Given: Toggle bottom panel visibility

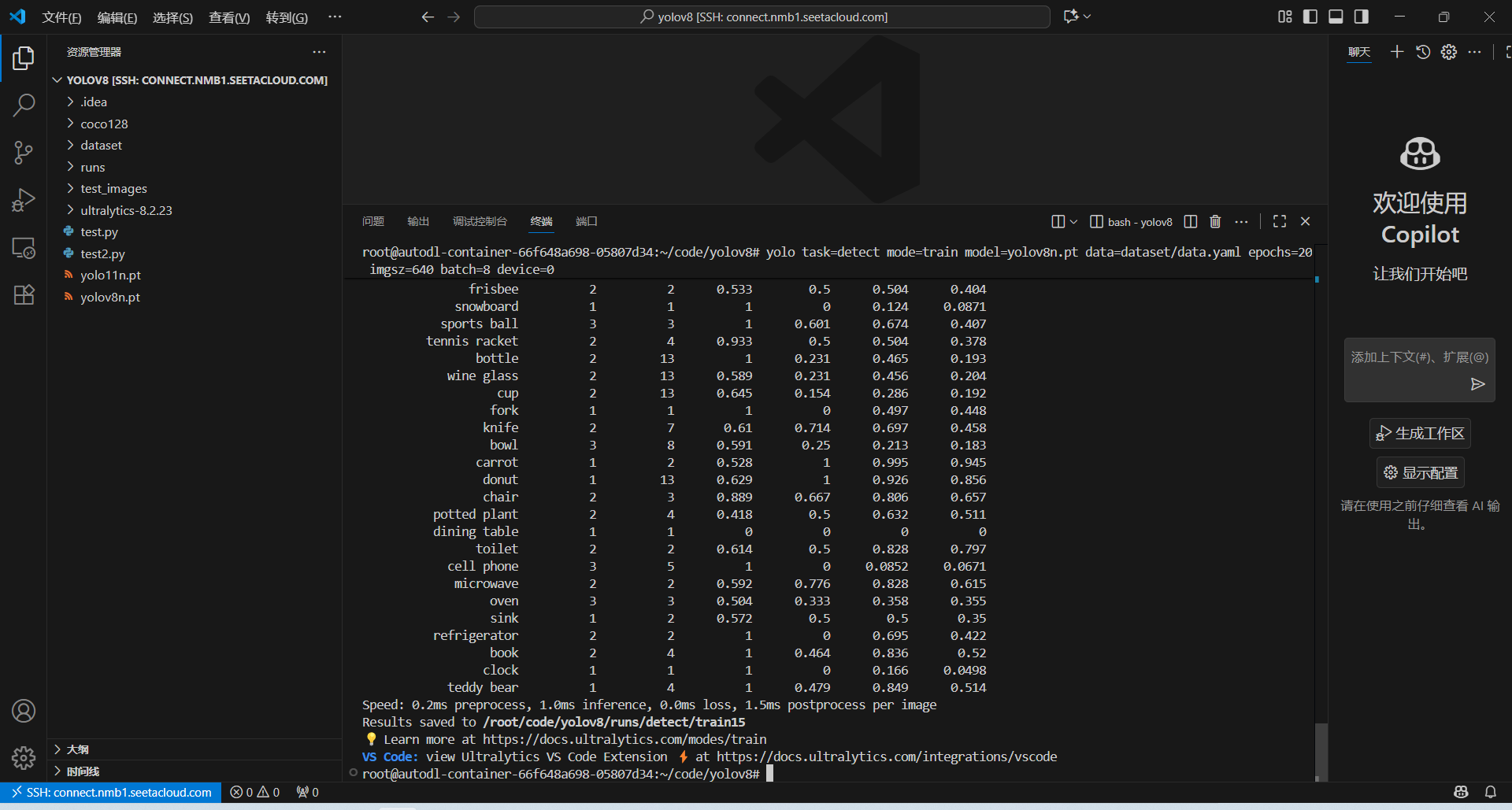Looking at the screenshot, I should click(1336, 17).
